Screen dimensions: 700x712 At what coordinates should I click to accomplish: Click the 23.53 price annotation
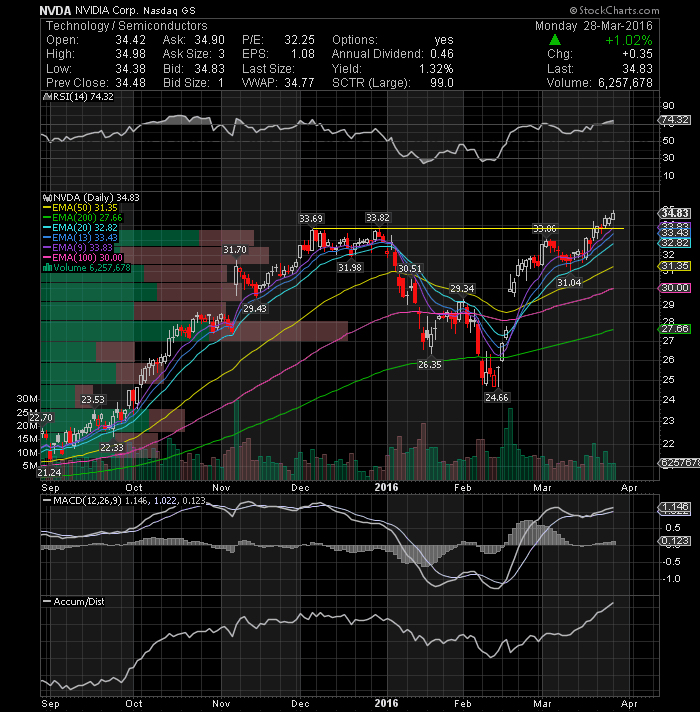pyautogui.click(x=93, y=400)
